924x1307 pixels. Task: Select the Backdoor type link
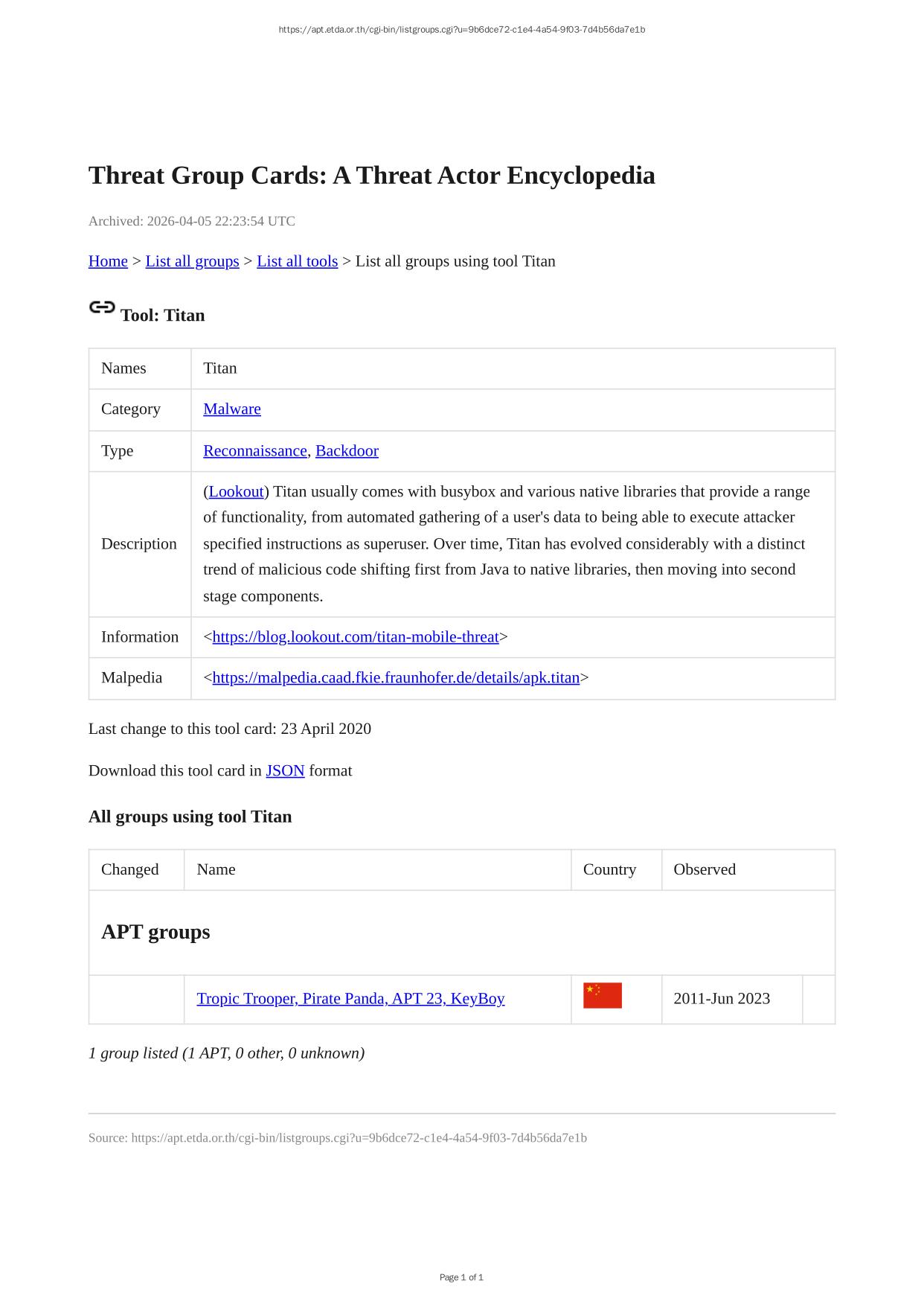(347, 451)
